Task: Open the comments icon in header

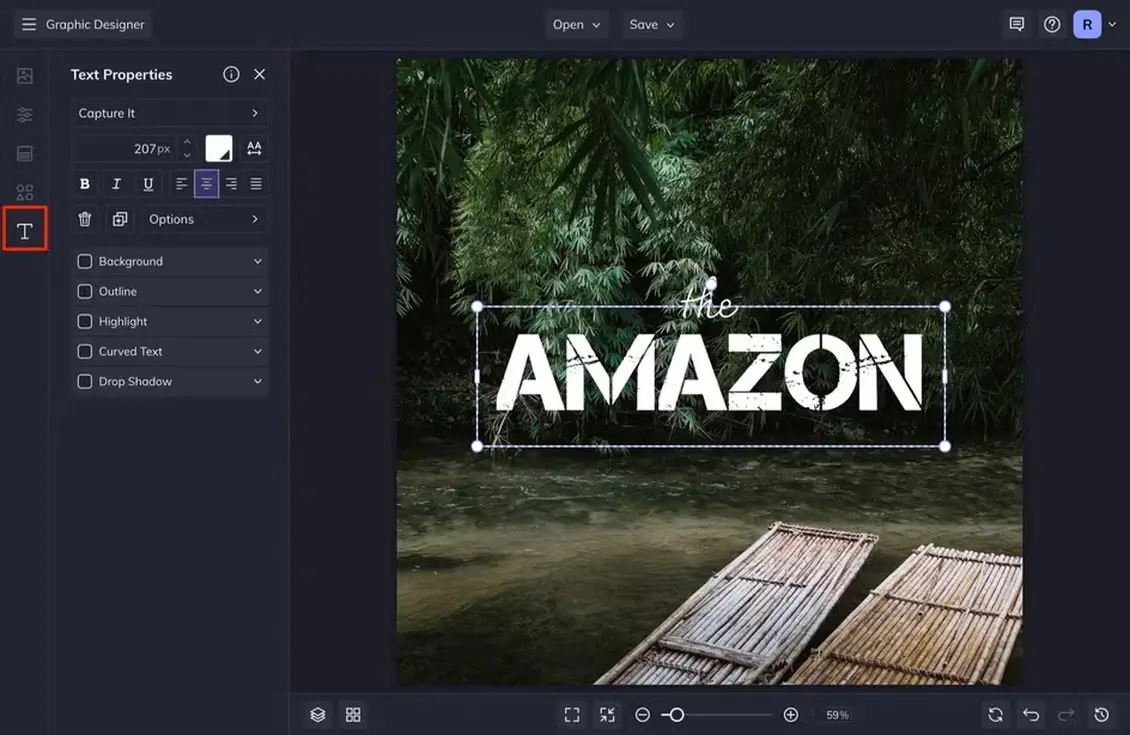Action: click(x=1017, y=25)
